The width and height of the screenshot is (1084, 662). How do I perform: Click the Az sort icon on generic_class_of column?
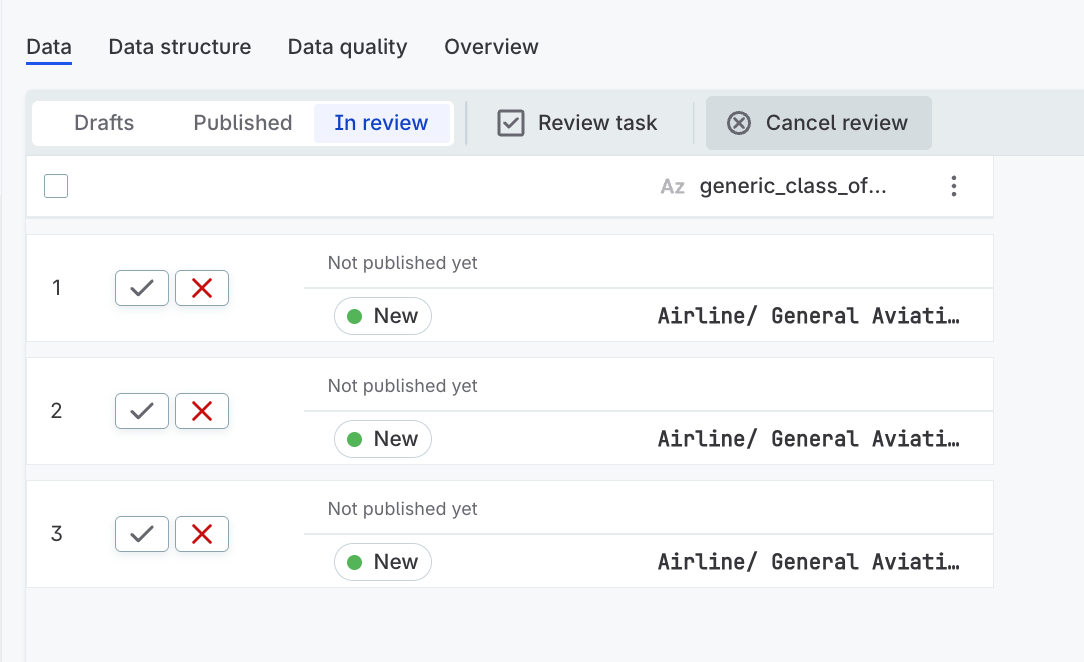point(671,185)
